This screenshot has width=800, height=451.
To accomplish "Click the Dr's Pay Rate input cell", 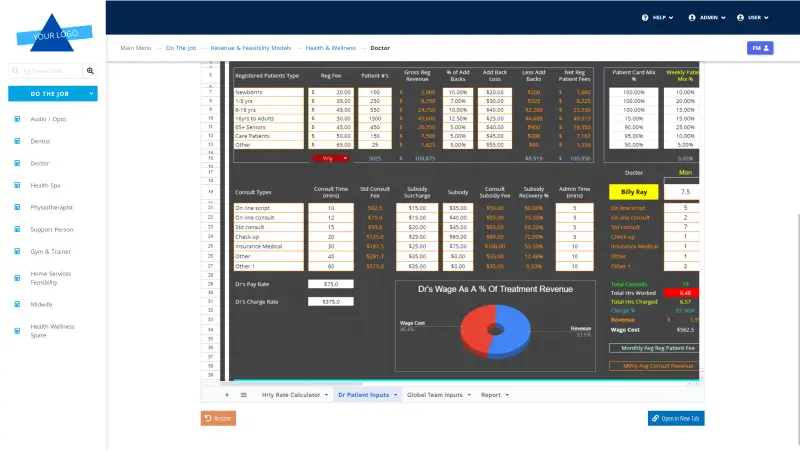I will [x=330, y=284].
